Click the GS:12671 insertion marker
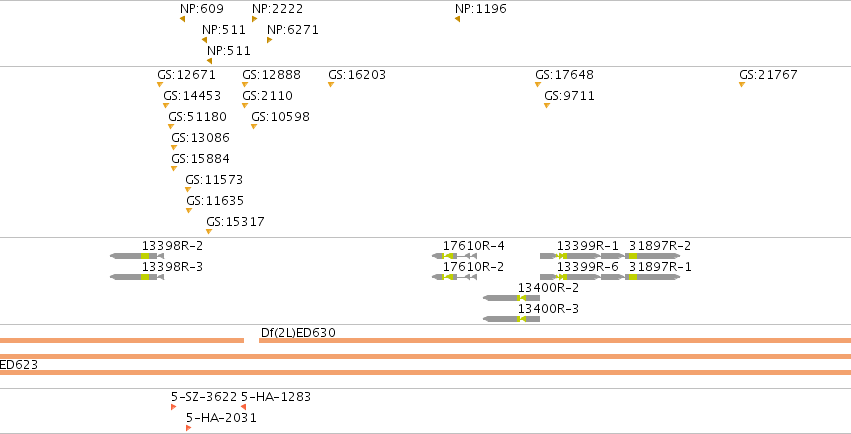 (160, 85)
